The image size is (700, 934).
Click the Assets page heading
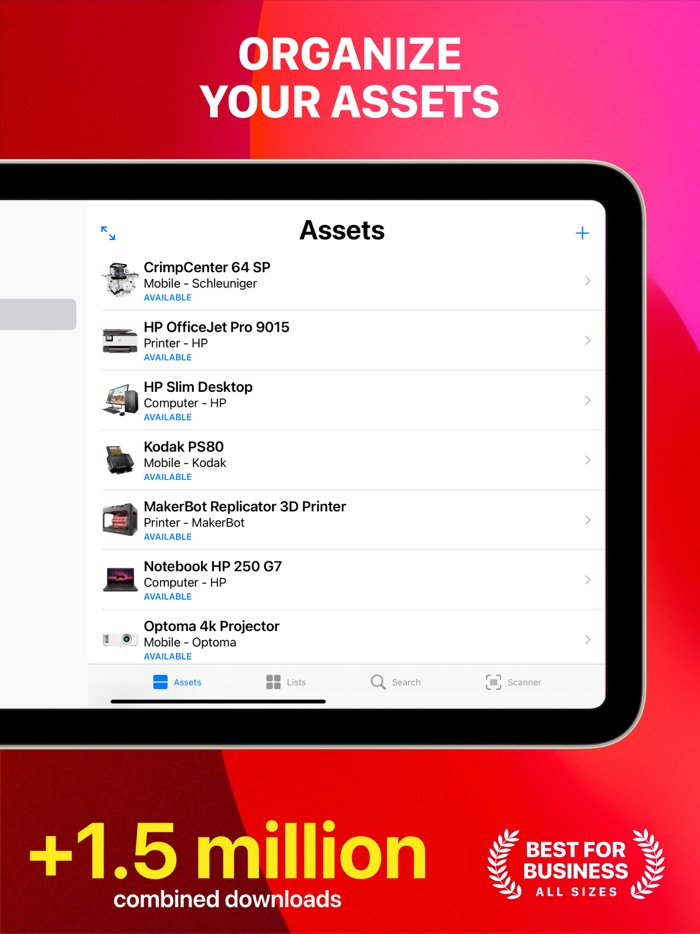click(x=342, y=231)
